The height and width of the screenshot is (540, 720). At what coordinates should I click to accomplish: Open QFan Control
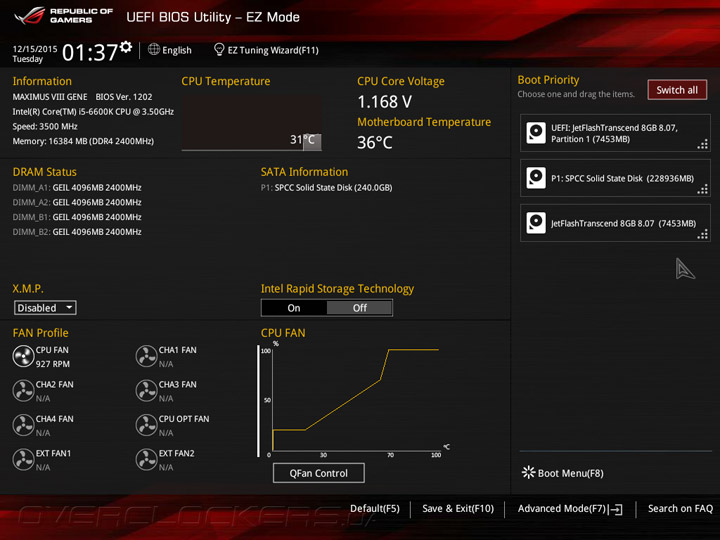pos(319,473)
